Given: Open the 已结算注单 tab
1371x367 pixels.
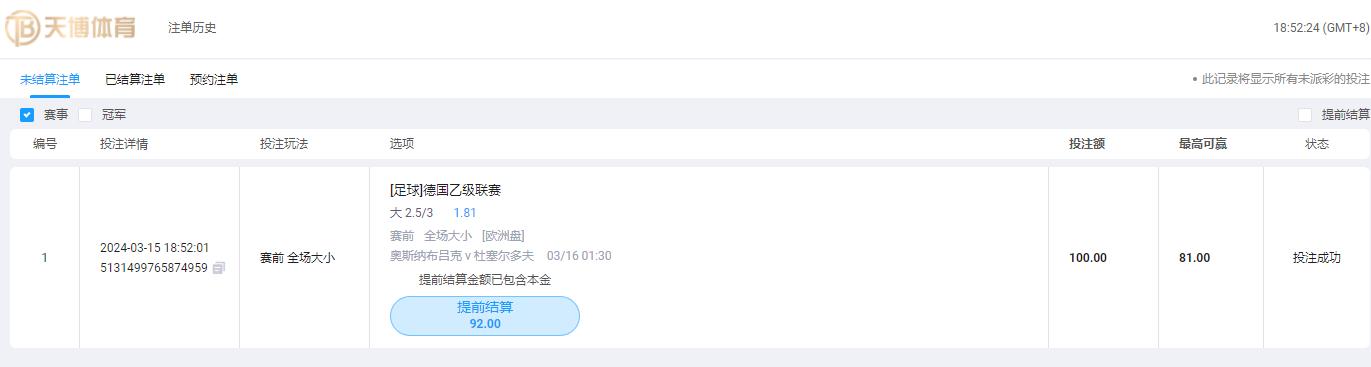Looking at the screenshot, I should coord(135,79).
